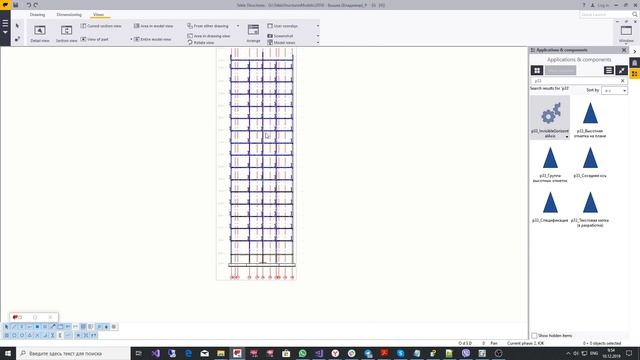
Task: Select p33_Спецификация component
Action: 550,207
